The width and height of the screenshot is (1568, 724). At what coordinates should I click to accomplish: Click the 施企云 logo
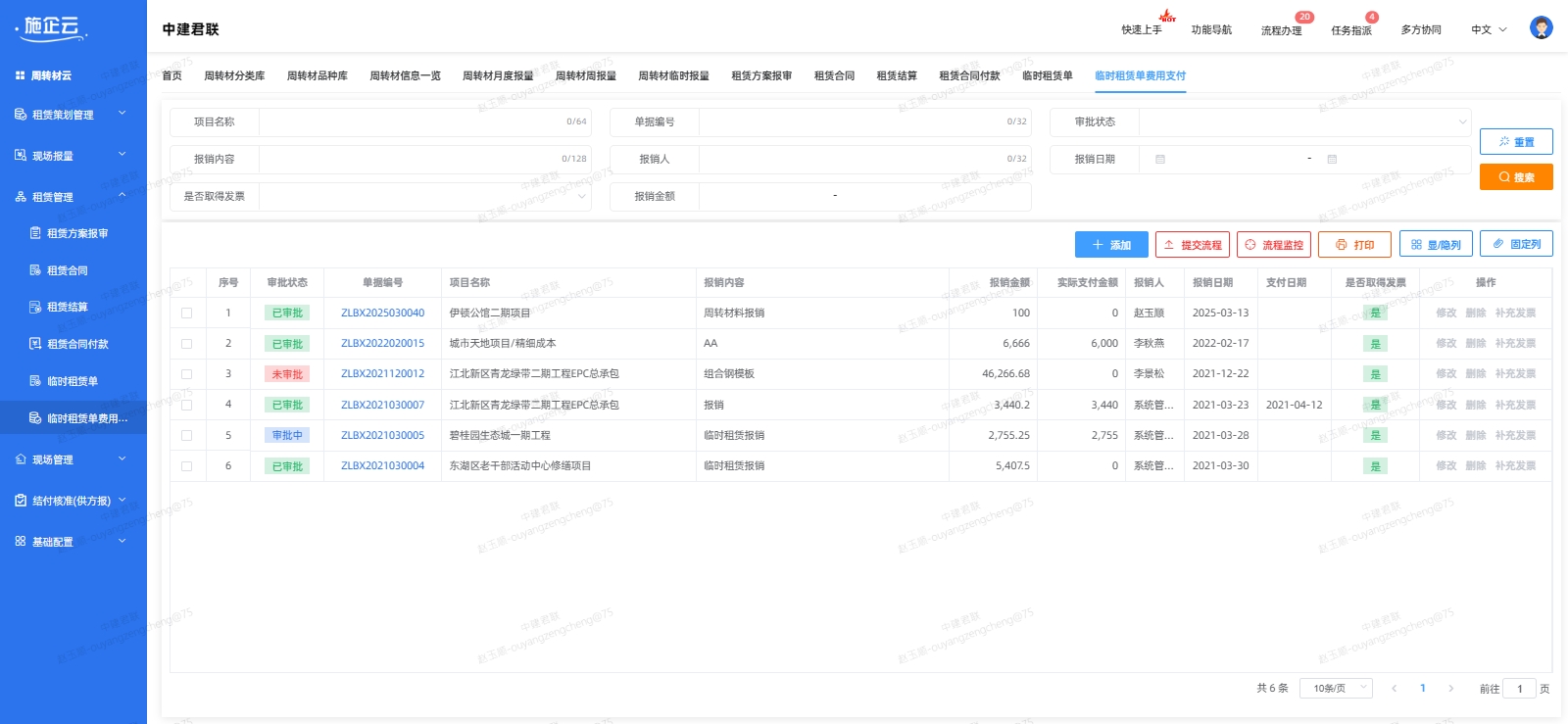pyautogui.click(x=51, y=28)
